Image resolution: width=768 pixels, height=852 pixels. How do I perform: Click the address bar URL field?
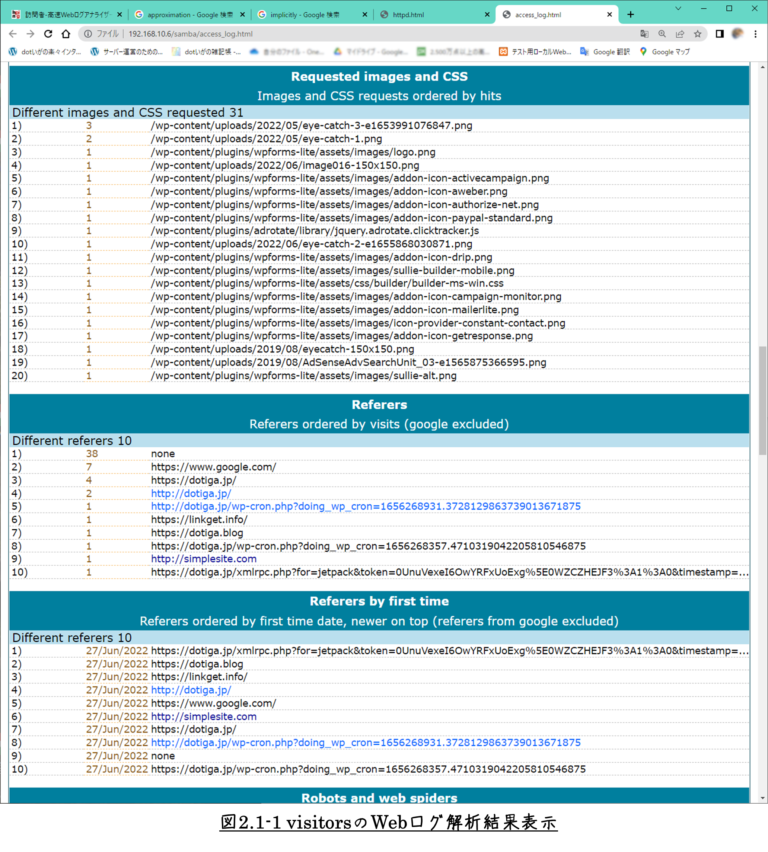point(350,33)
